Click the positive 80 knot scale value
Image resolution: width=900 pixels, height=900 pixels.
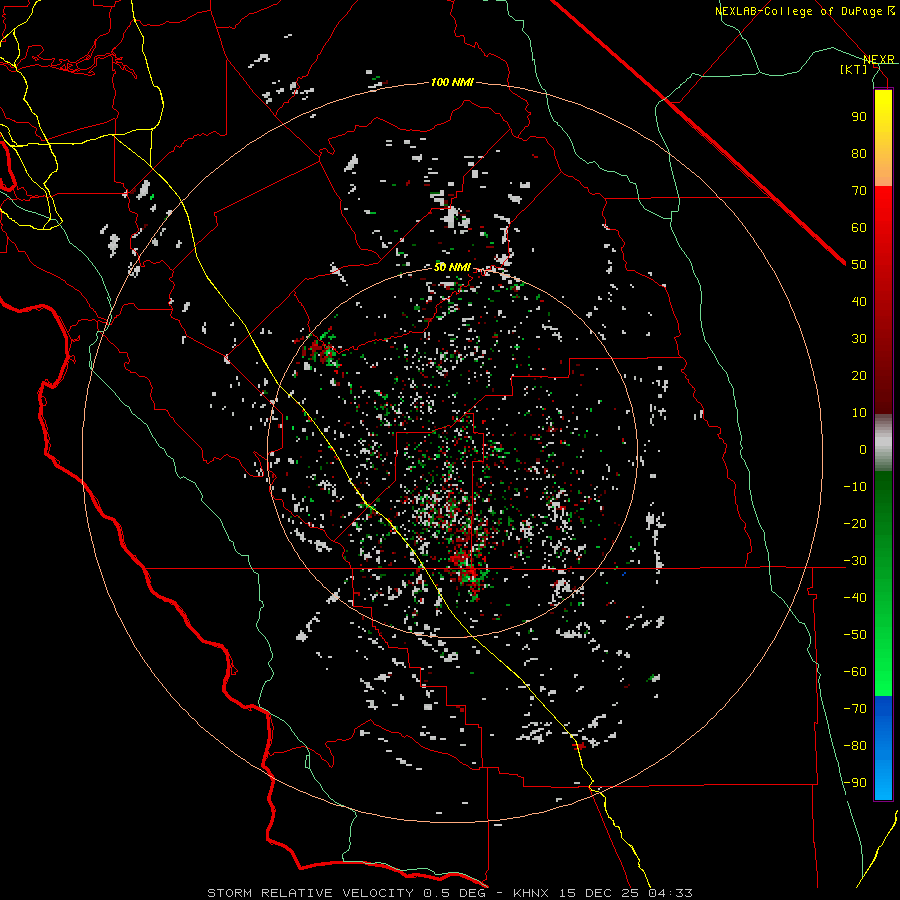tap(859, 153)
